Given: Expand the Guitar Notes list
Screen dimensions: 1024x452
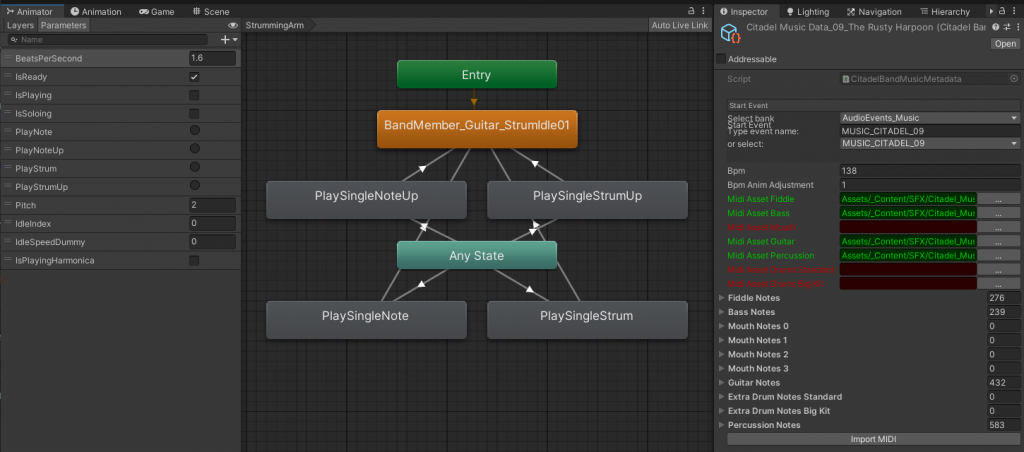Looking at the screenshot, I should pos(722,383).
